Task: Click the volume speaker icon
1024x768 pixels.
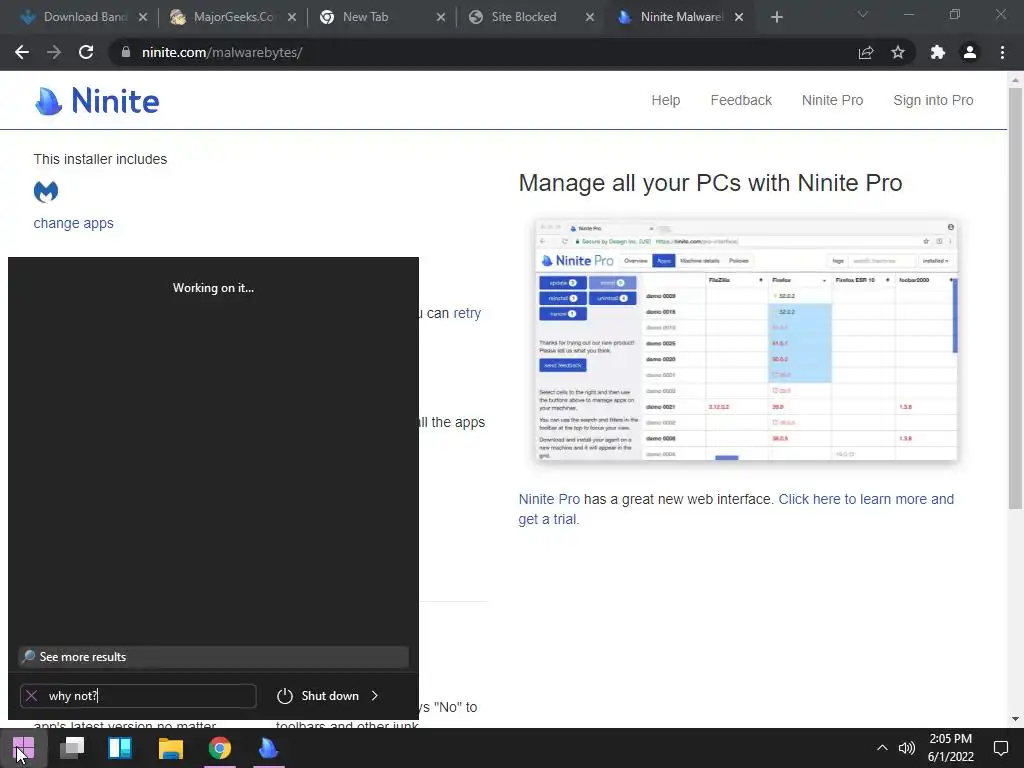Action: click(x=906, y=748)
